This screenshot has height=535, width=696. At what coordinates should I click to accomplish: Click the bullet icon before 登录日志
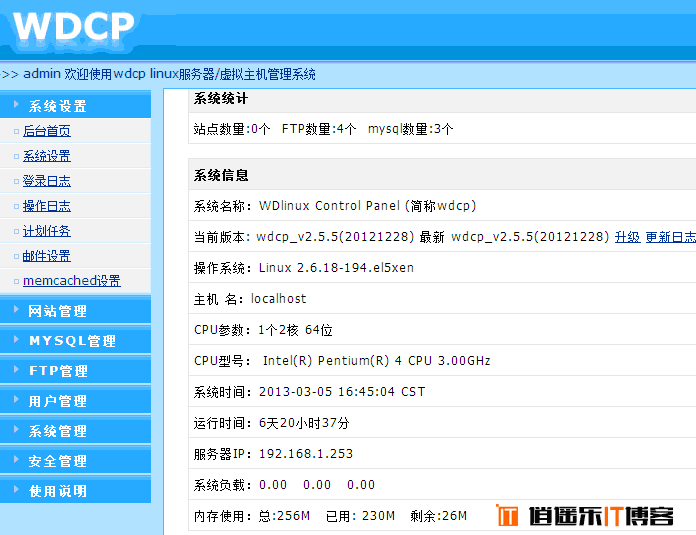(x=16, y=181)
